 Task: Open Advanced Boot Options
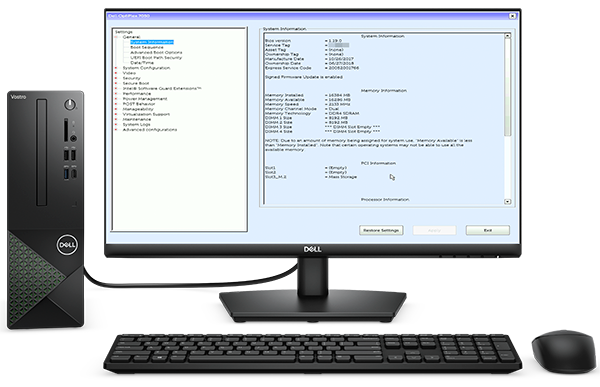(156, 52)
